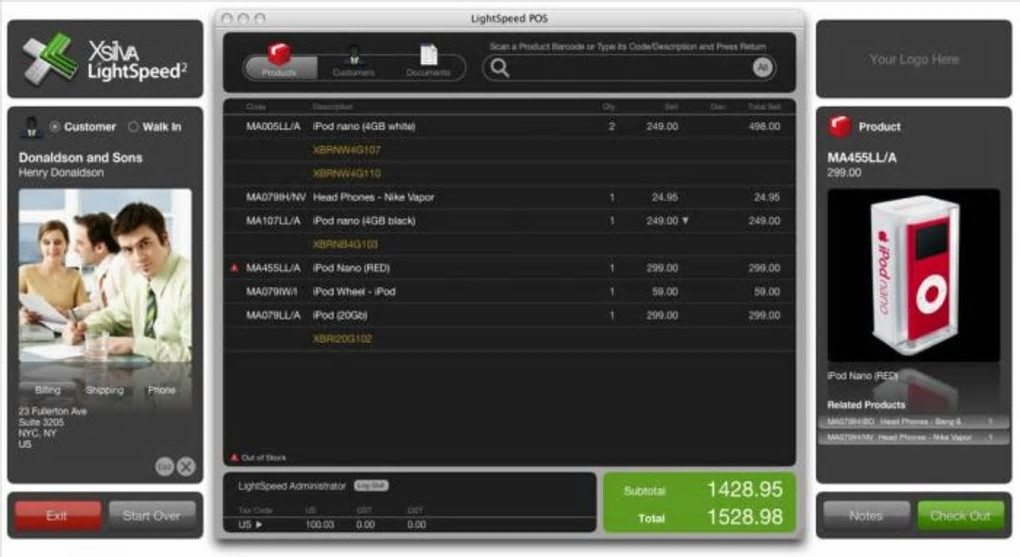
Task: Click the 100.03 US tax amount
Action: (x=319, y=524)
